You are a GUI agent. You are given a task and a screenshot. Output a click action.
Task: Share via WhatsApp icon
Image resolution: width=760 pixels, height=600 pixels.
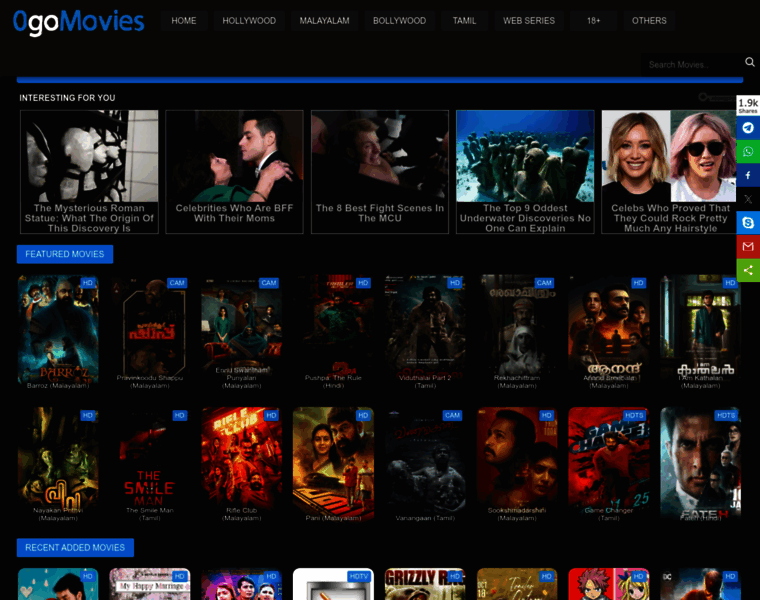pyautogui.click(x=748, y=151)
